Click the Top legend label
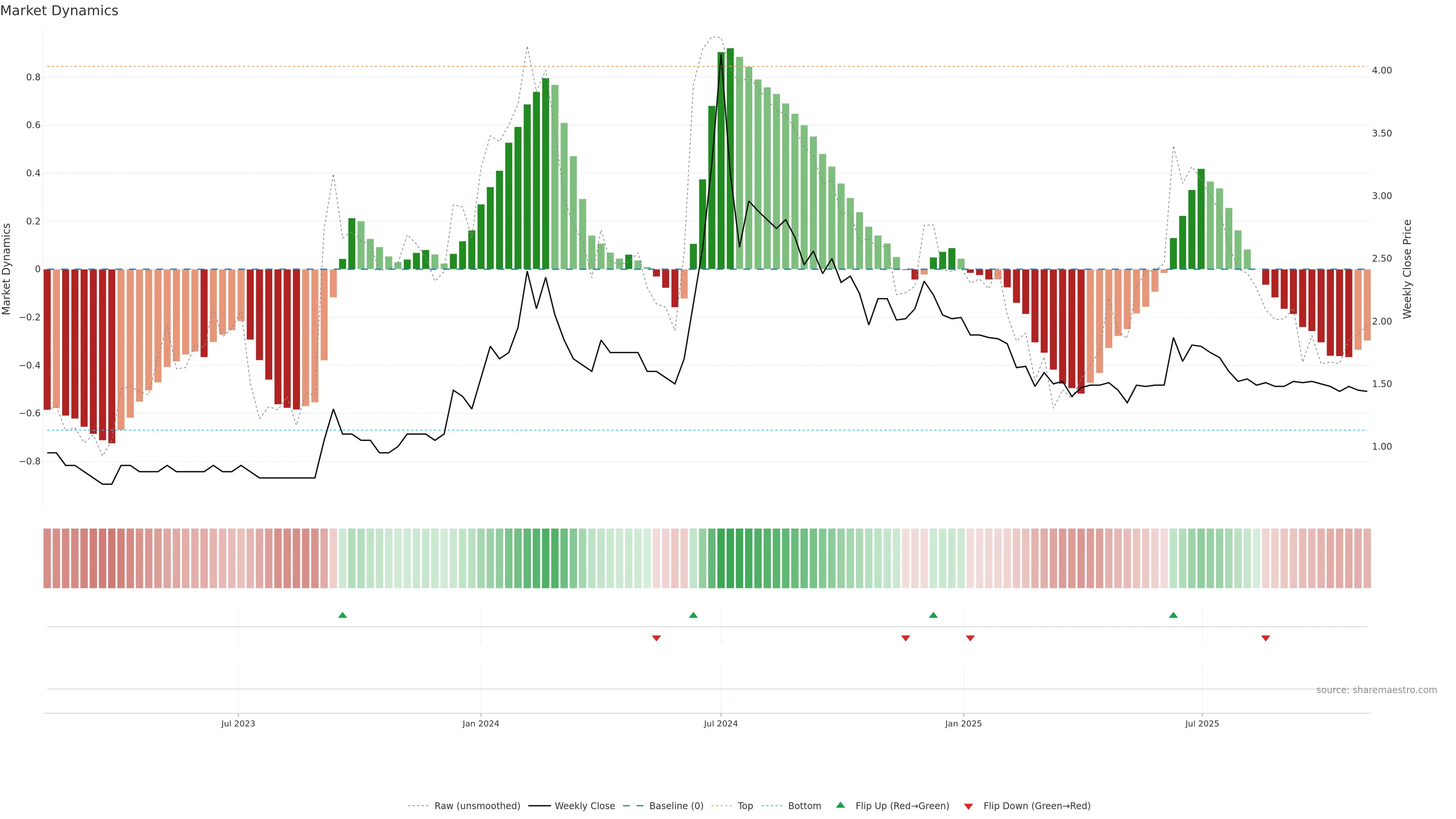 [x=745, y=805]
